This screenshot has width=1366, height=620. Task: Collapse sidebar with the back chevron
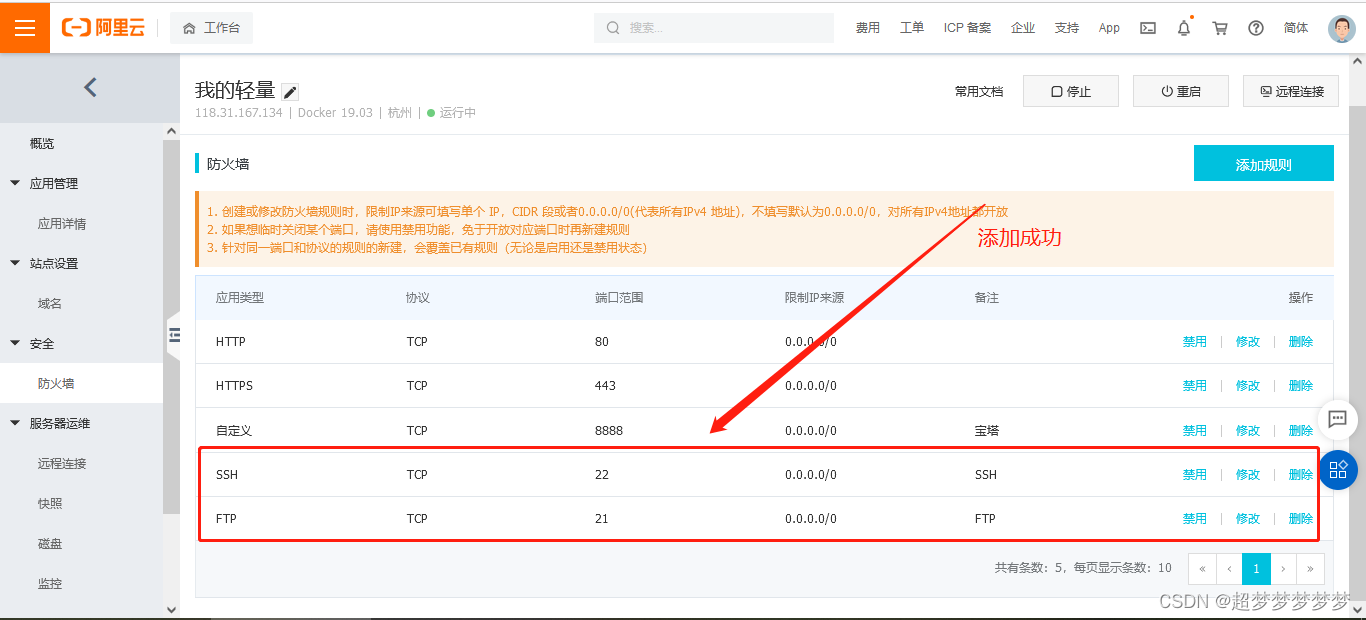point(90,87)
